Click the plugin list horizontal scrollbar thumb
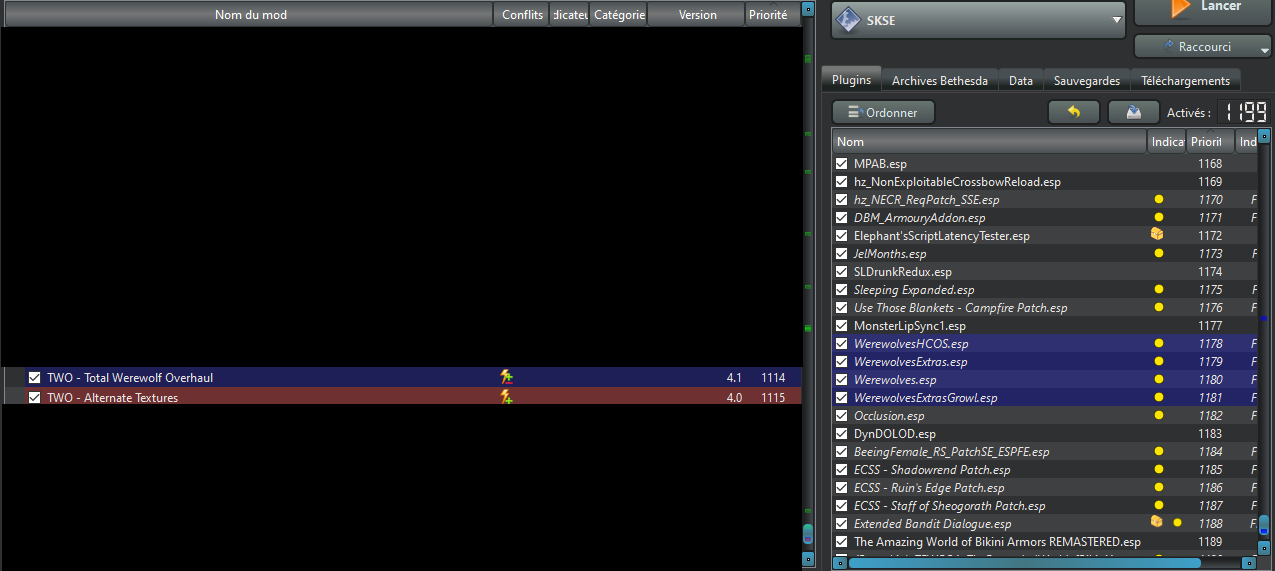 pos(1024,563)
